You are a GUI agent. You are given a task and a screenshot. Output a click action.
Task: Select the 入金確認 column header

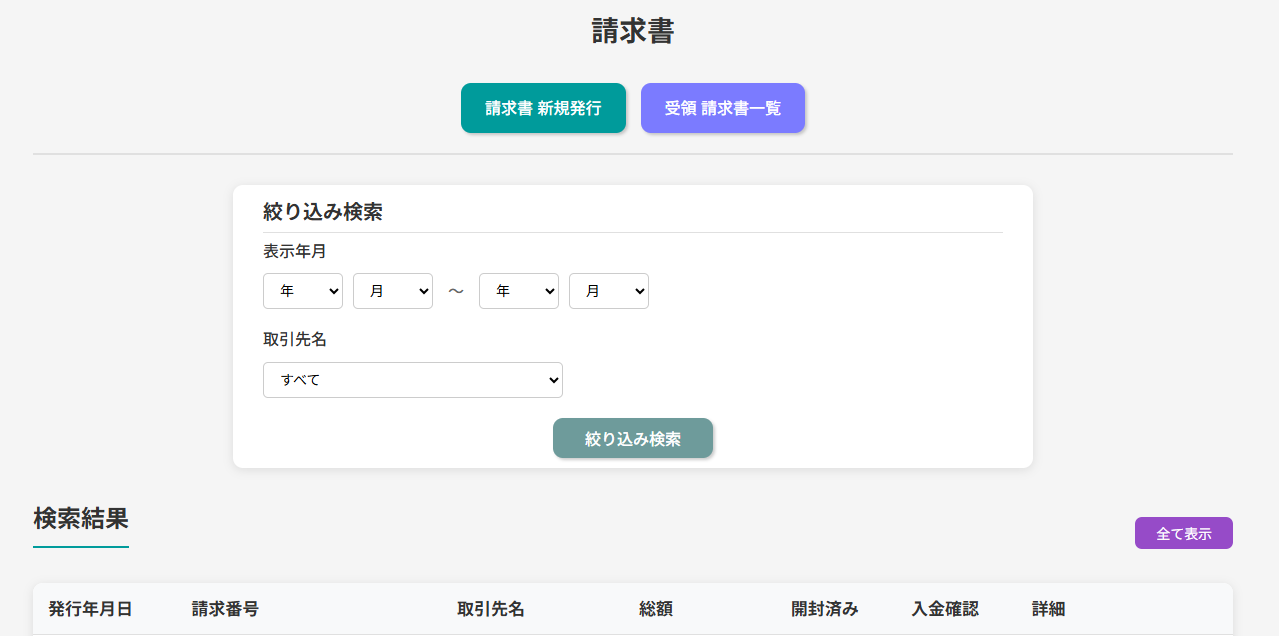(x=945, y=609)
